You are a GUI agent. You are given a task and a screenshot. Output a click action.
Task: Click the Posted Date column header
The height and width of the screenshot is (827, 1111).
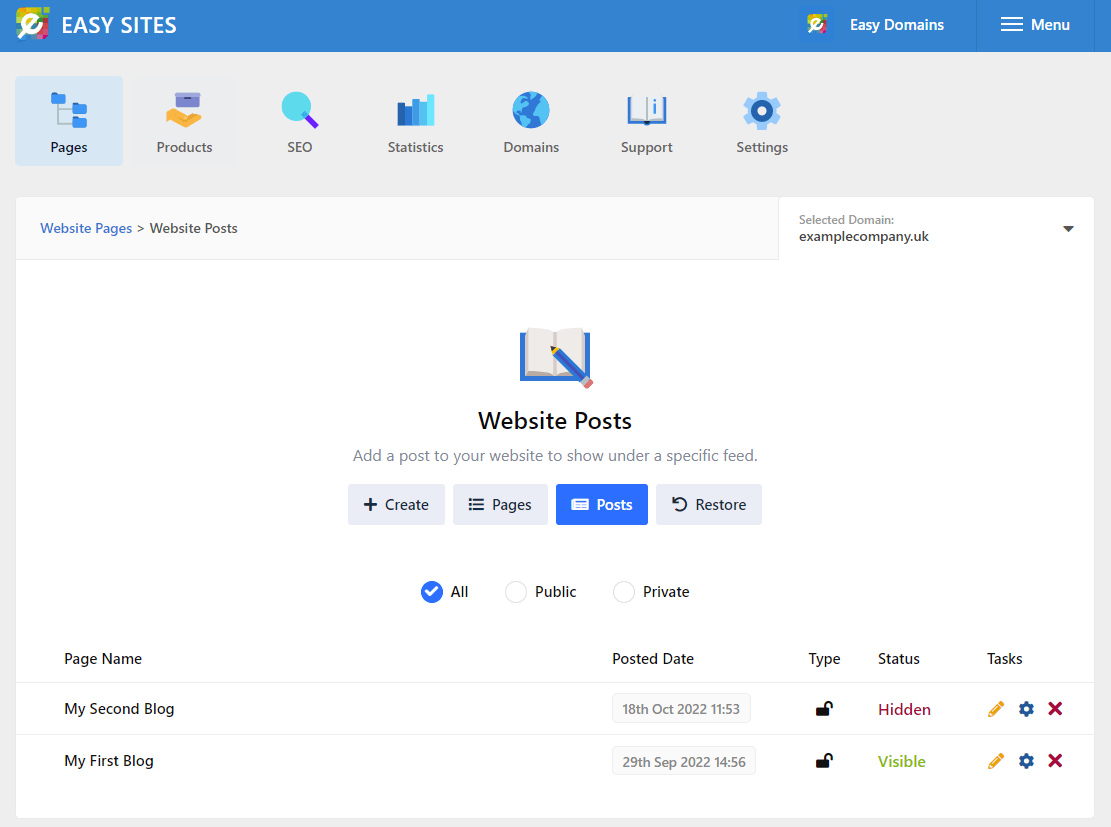click(x=653, y=659)
